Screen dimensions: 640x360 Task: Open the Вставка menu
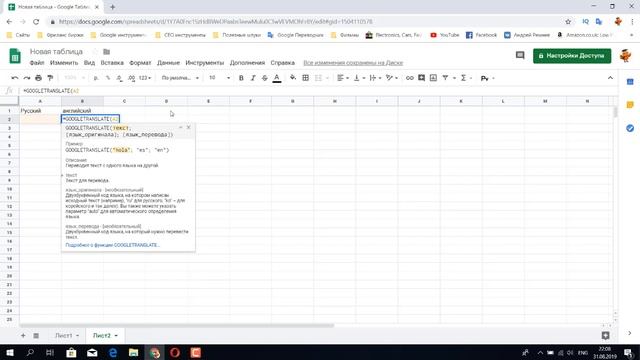pos(112,63)
